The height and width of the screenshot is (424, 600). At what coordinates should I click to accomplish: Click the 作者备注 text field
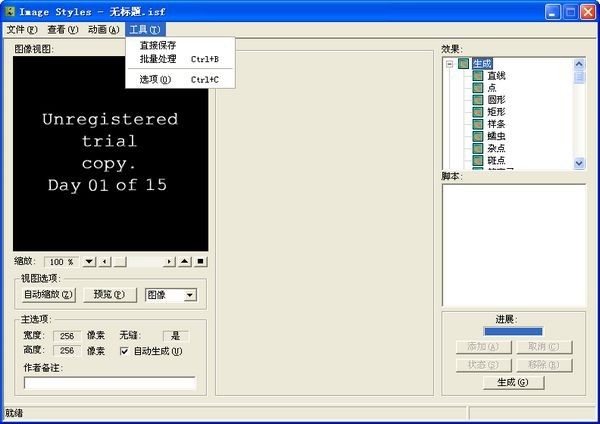(x=110, y=383)
